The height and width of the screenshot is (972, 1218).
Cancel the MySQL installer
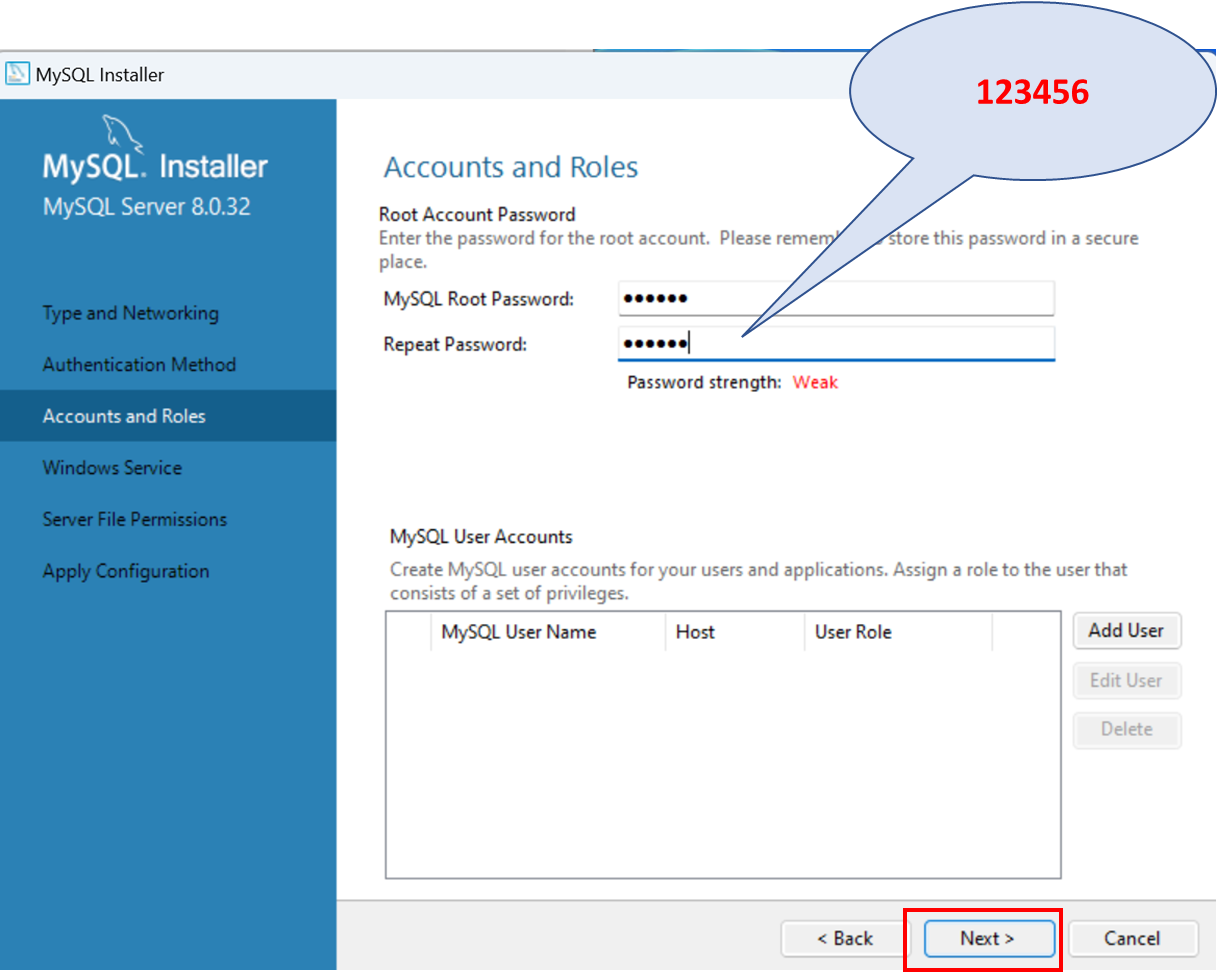pyautogui.click(x=1133, y=939)
